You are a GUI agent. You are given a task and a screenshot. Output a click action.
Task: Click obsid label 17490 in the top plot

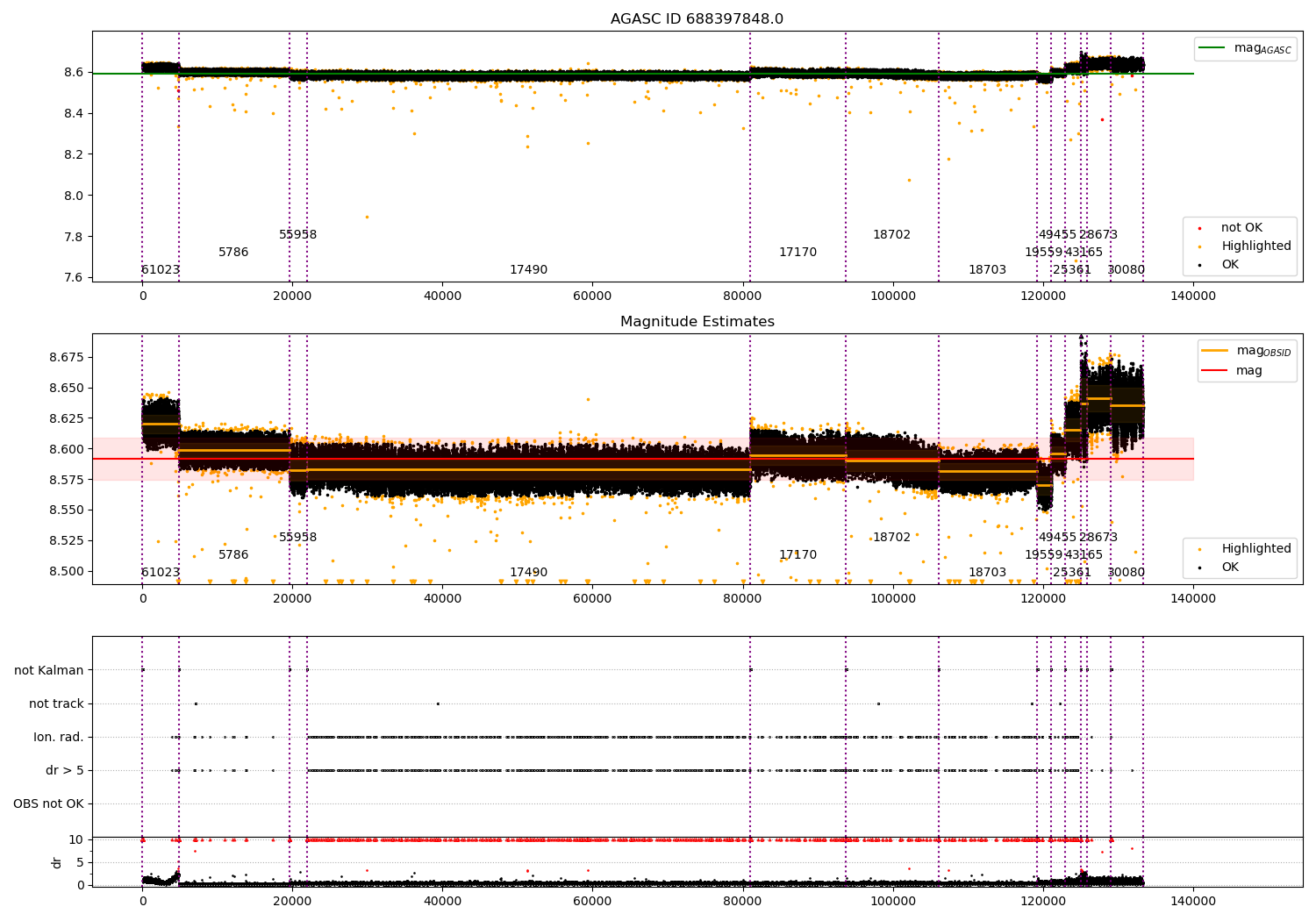pos(528,270)
